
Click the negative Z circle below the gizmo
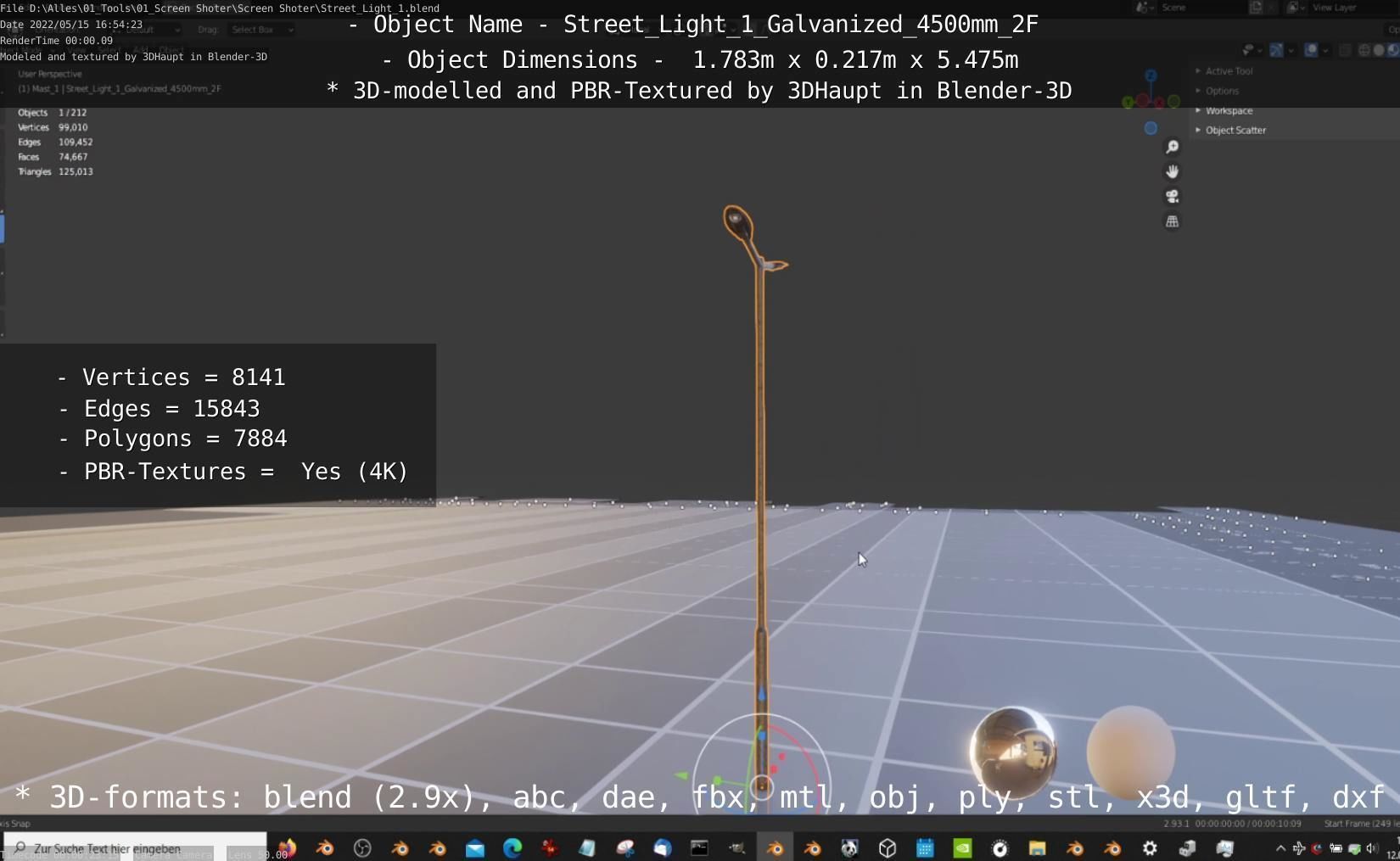[x=1151, y=128]
